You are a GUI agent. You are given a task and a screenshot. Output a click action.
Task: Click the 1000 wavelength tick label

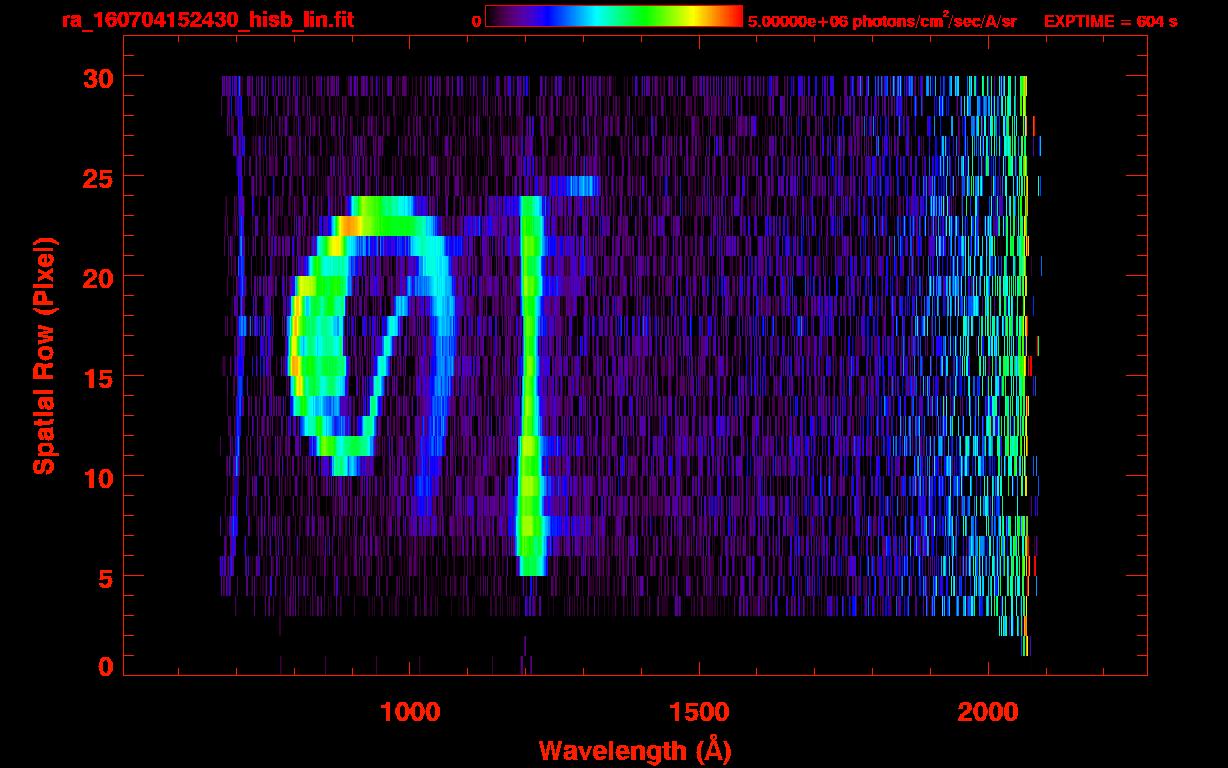tap(410, 712)
